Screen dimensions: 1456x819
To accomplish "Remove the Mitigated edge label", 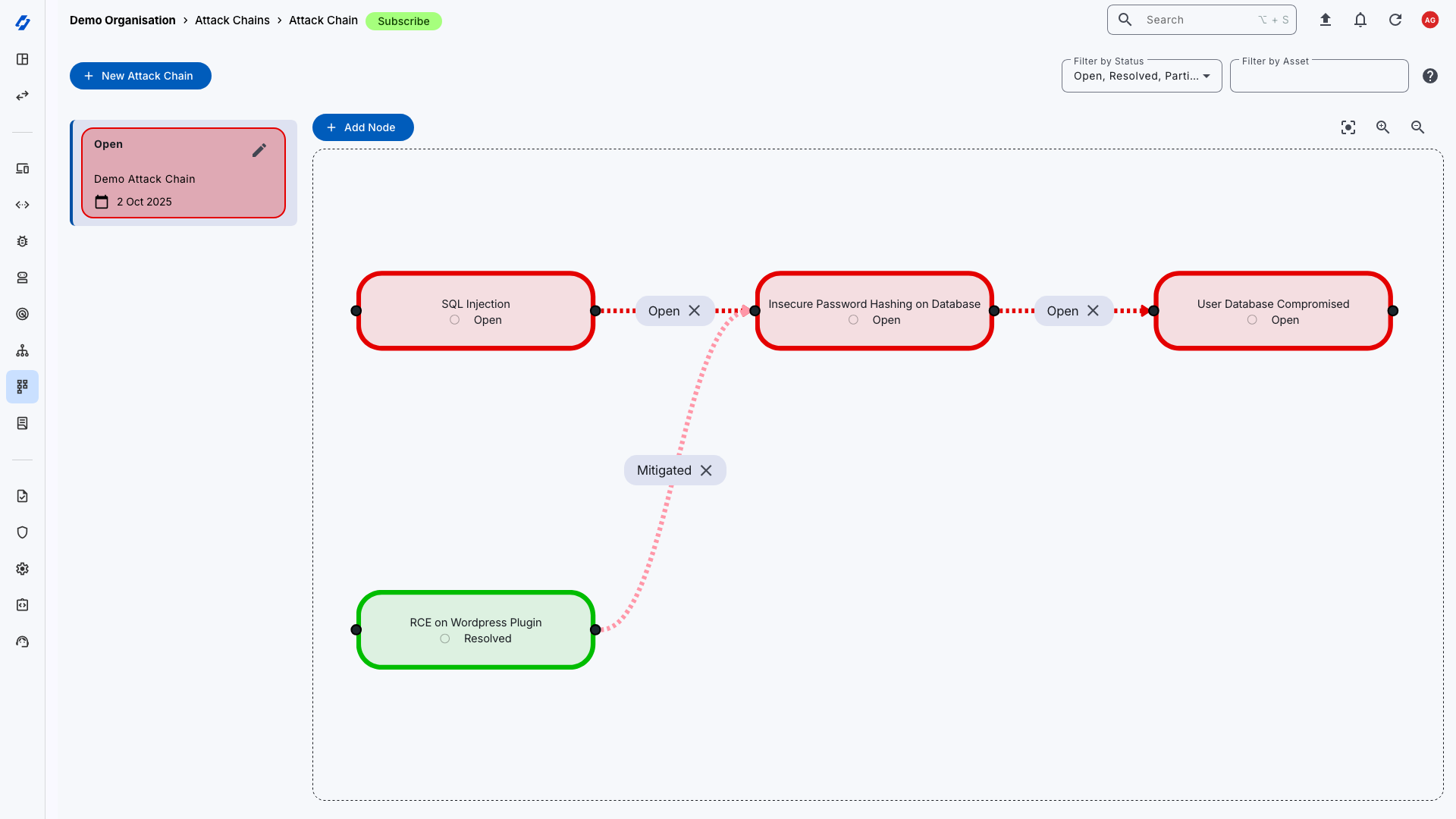I will (x=706, y=470).
